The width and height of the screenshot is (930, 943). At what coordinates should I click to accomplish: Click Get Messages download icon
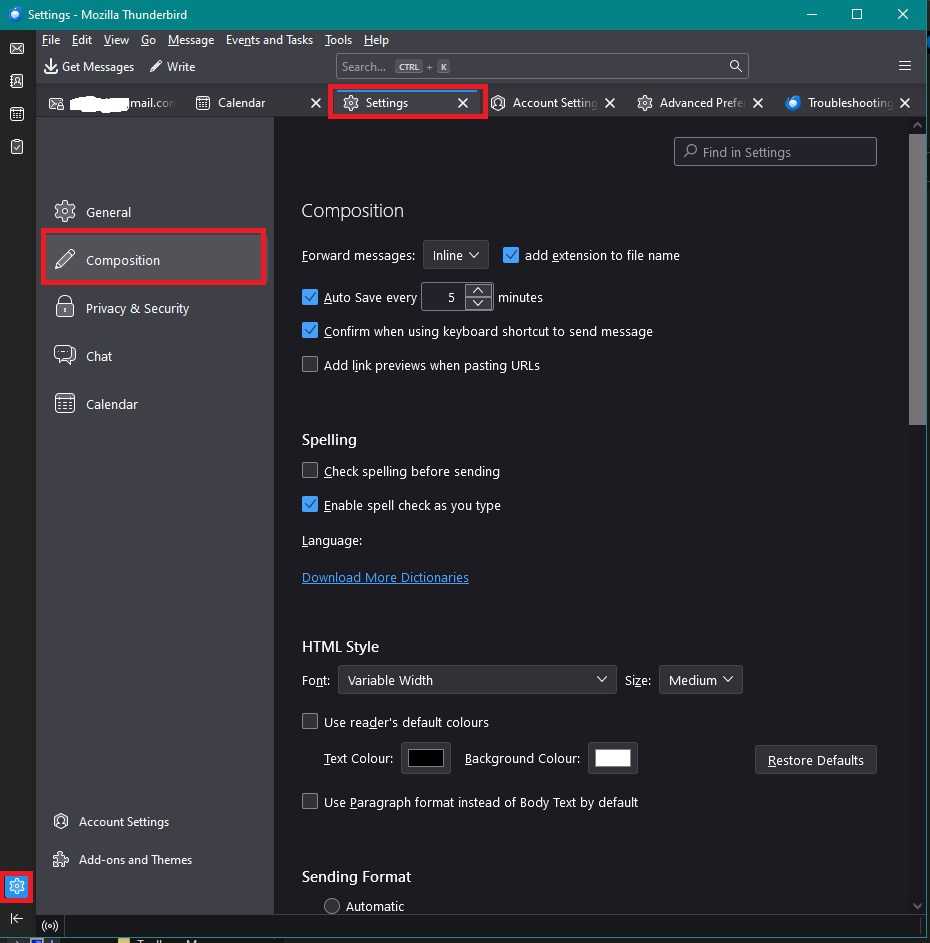(51, 66)
